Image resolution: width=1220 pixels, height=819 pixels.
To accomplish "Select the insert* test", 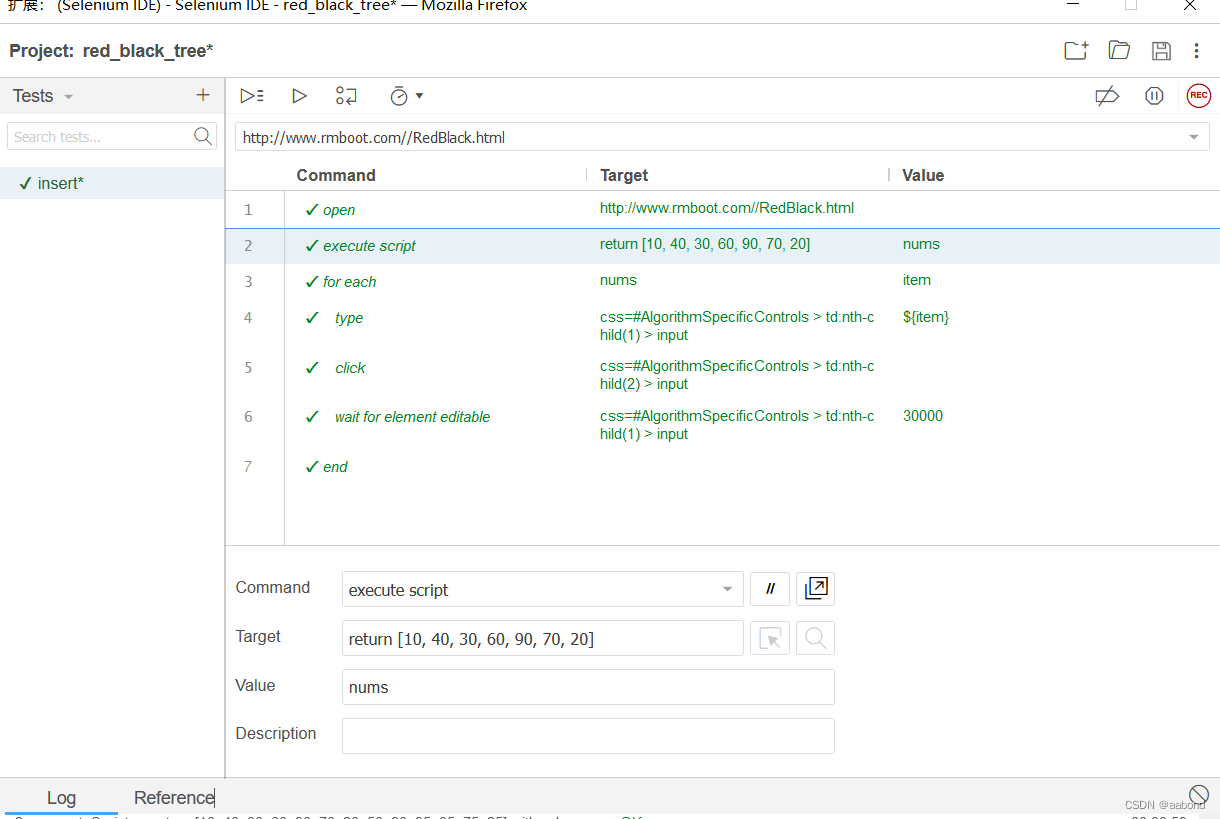I will point(112,183).
